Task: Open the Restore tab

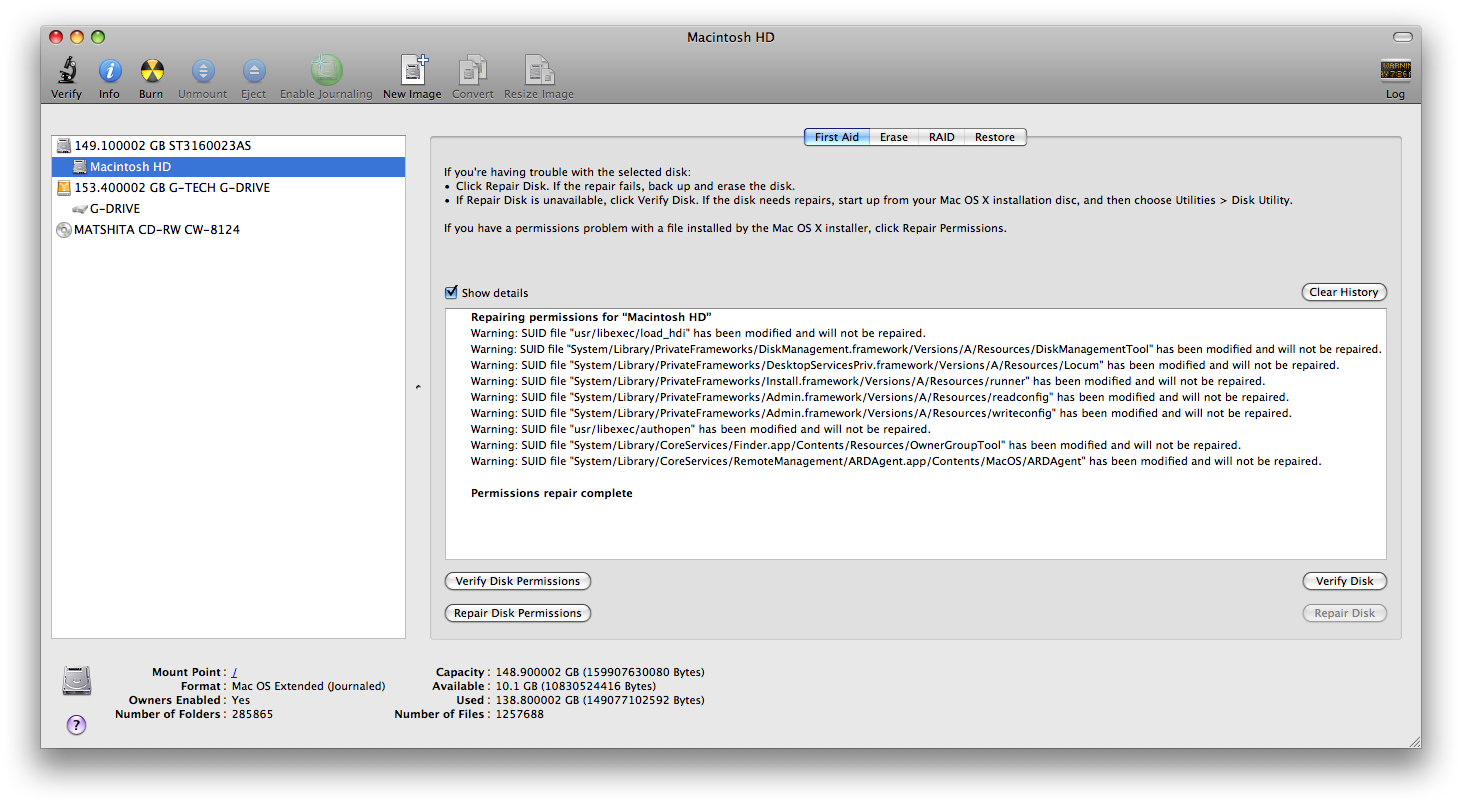Action: (x=995, y=137)
